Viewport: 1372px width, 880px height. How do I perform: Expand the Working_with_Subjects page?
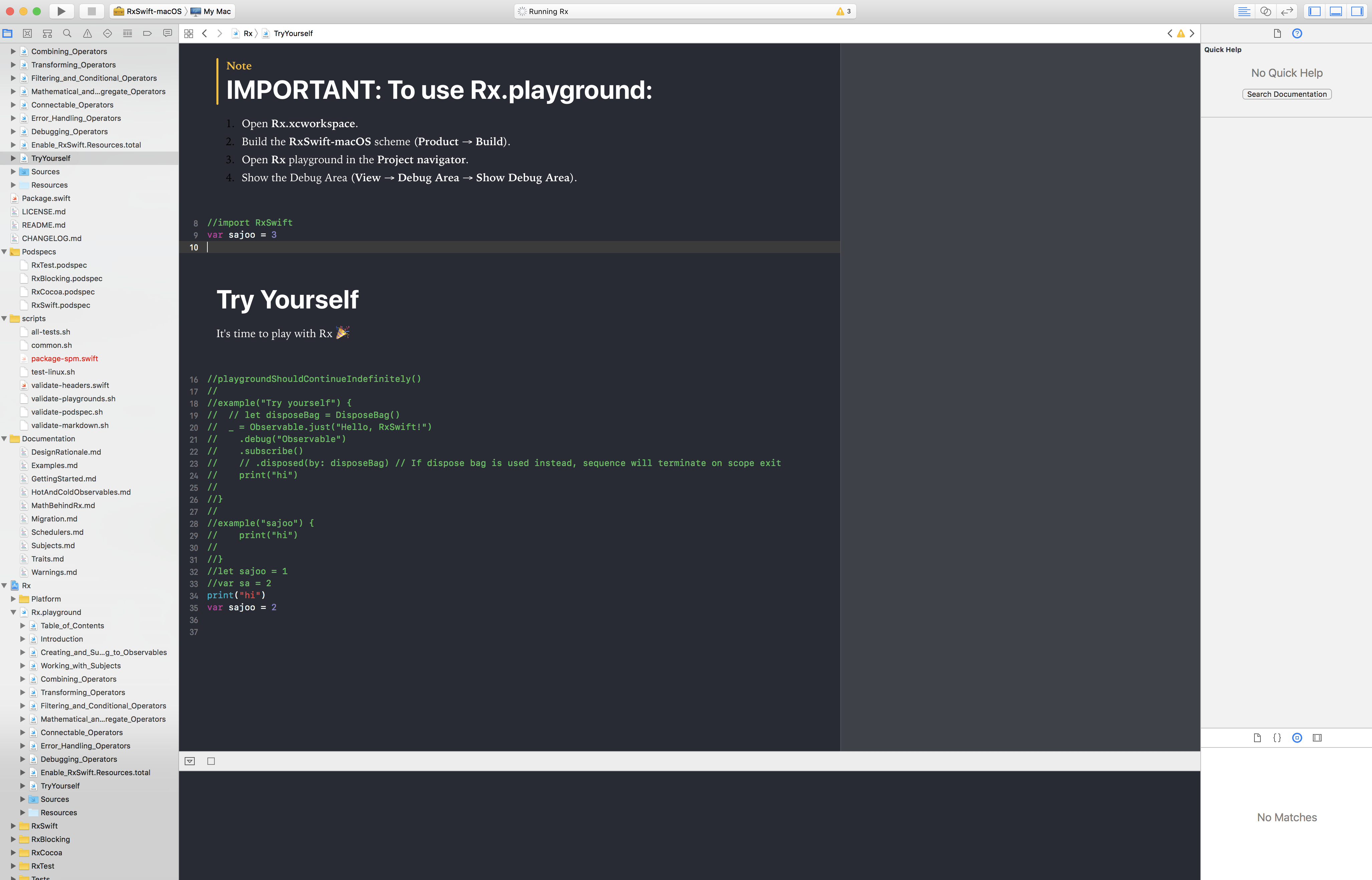point(23,666)
